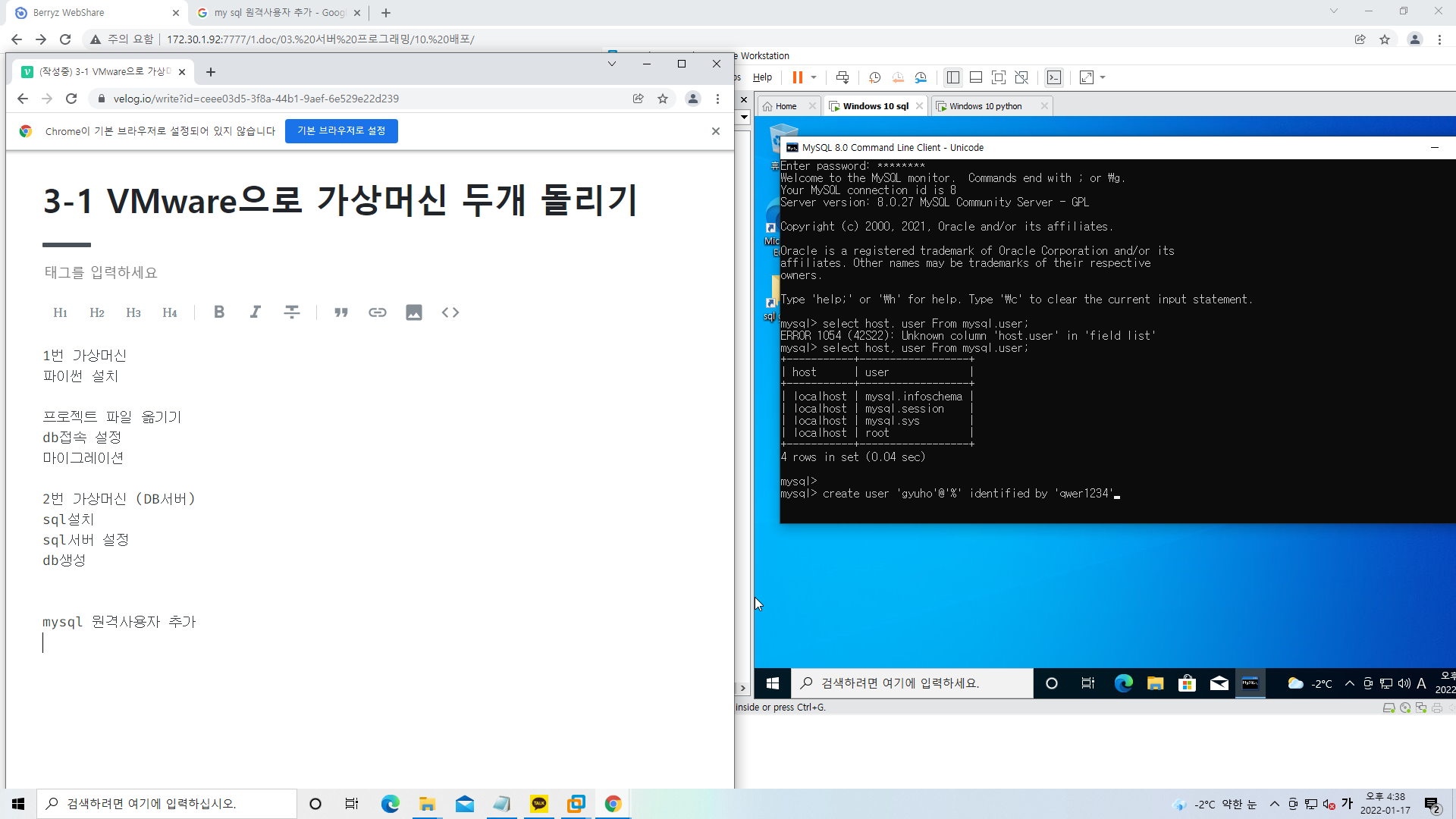Toggle italic text in velog toolbar
This screenshot has width=1456, height=819.
pos(256,312)
